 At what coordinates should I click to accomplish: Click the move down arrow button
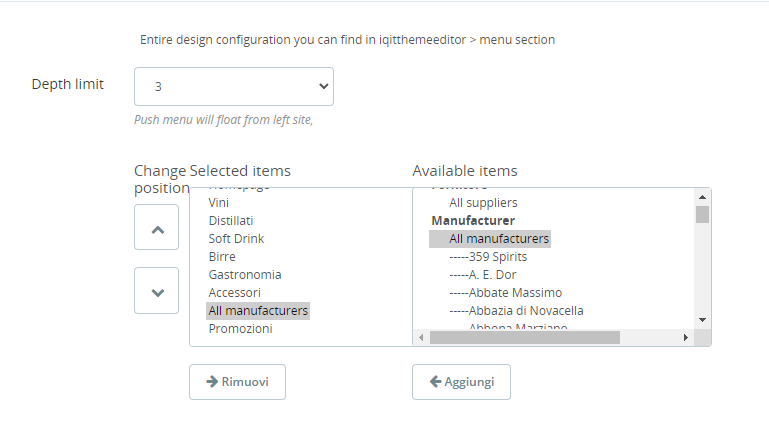click(156, 291)
